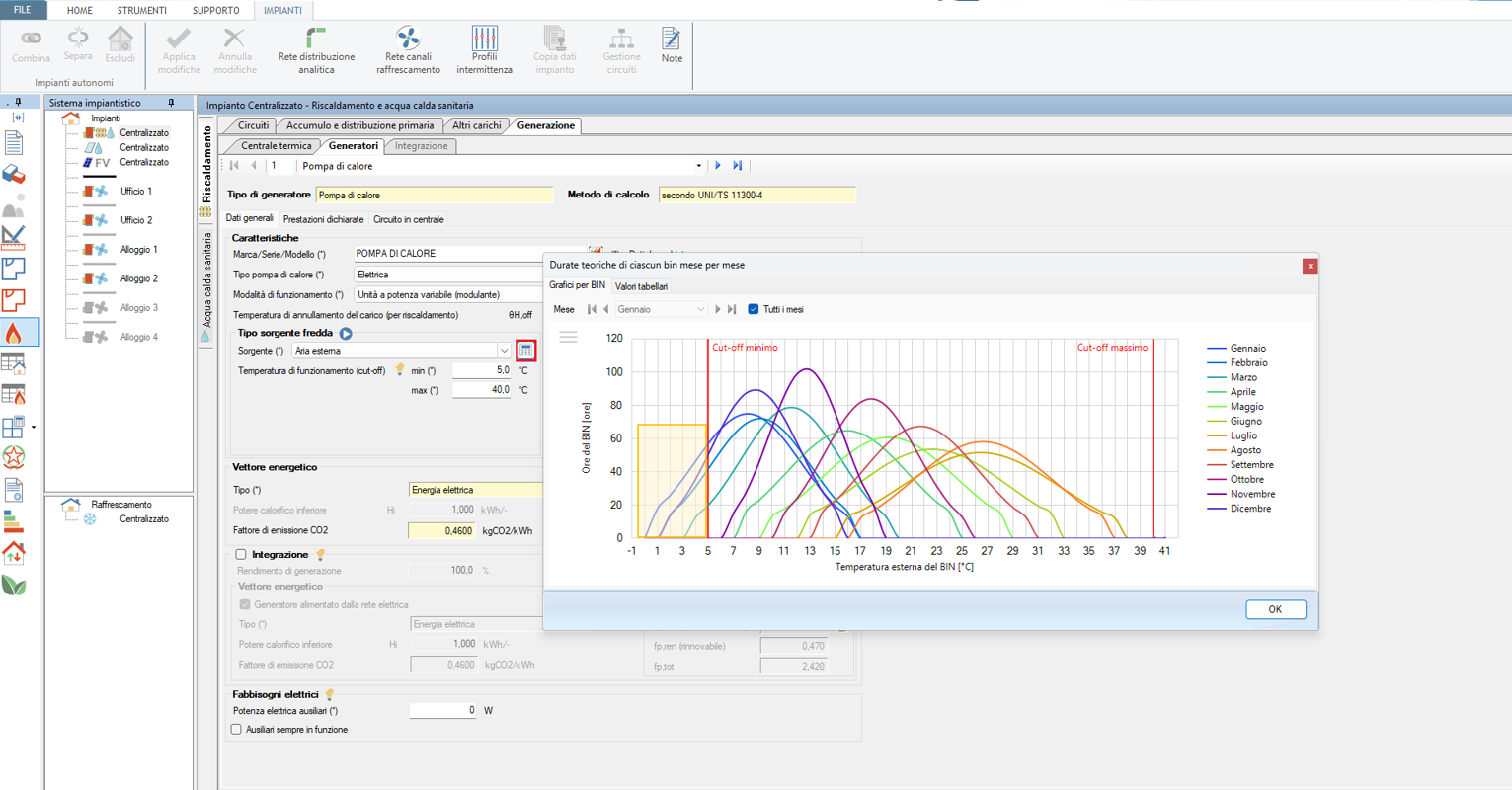Switch to the Valori tabellari tab

click(641, 286)
